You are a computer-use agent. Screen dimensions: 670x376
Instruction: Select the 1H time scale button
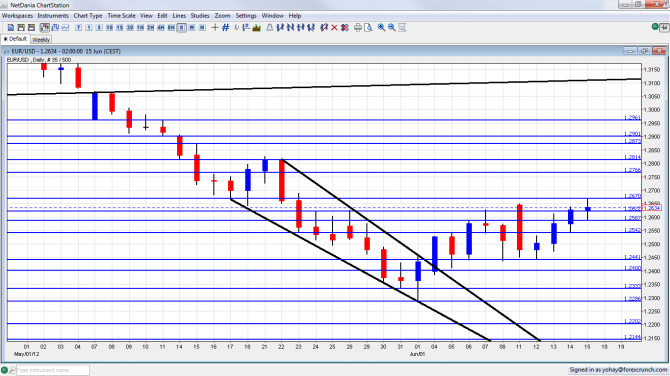coord(140,27)
